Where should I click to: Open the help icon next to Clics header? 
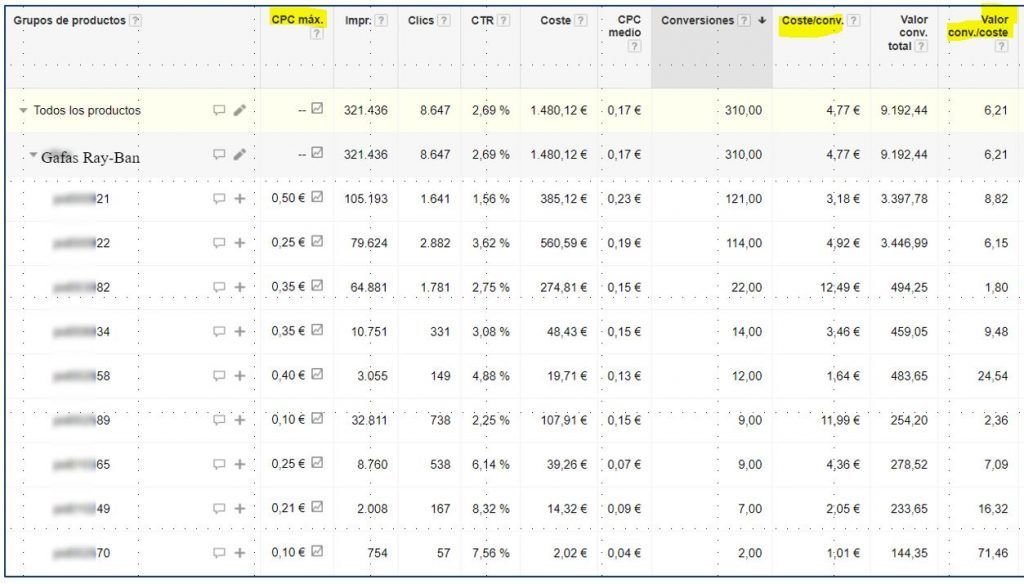pyautogui.click(x=444, y=20)
